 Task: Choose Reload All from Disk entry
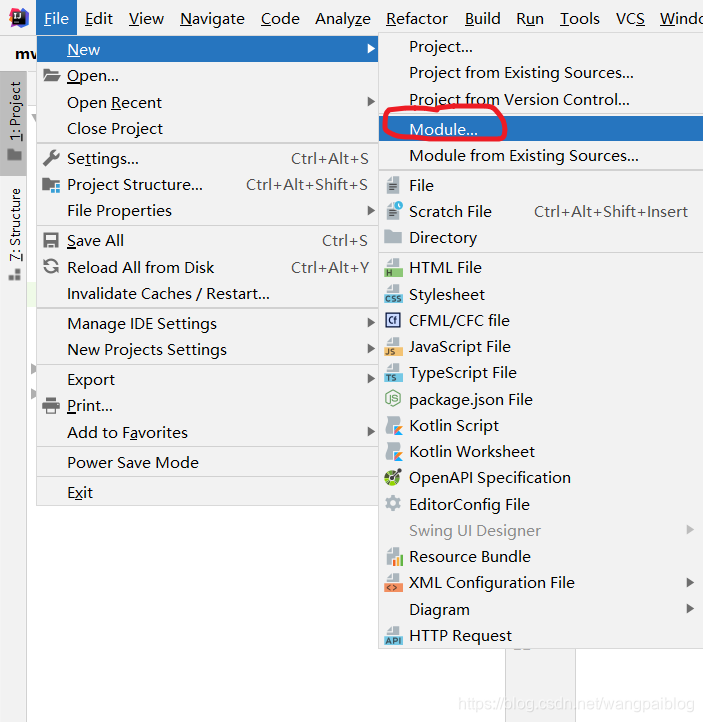point(207,267)
